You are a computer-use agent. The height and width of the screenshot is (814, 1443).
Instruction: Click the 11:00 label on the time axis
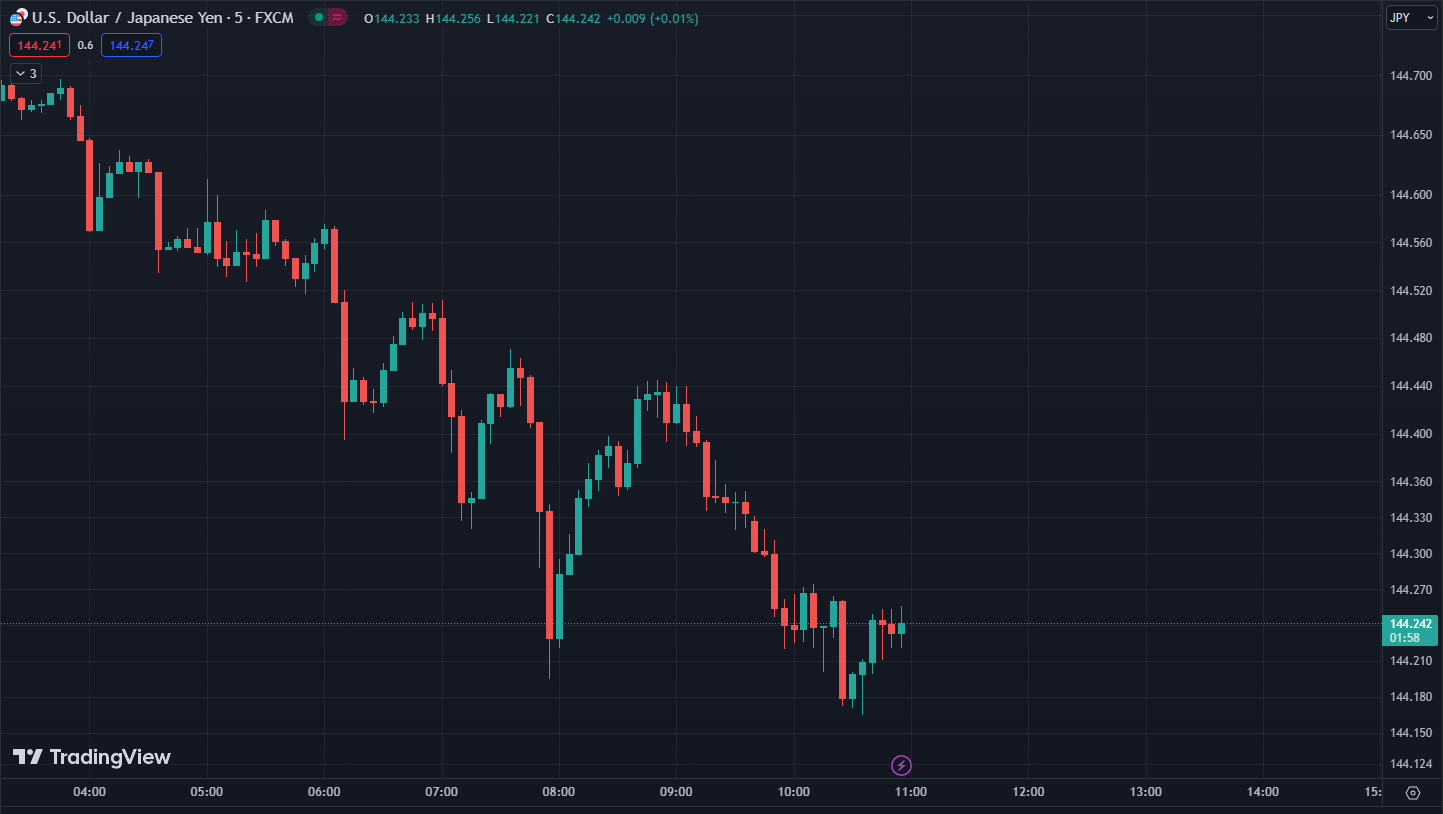911,793
